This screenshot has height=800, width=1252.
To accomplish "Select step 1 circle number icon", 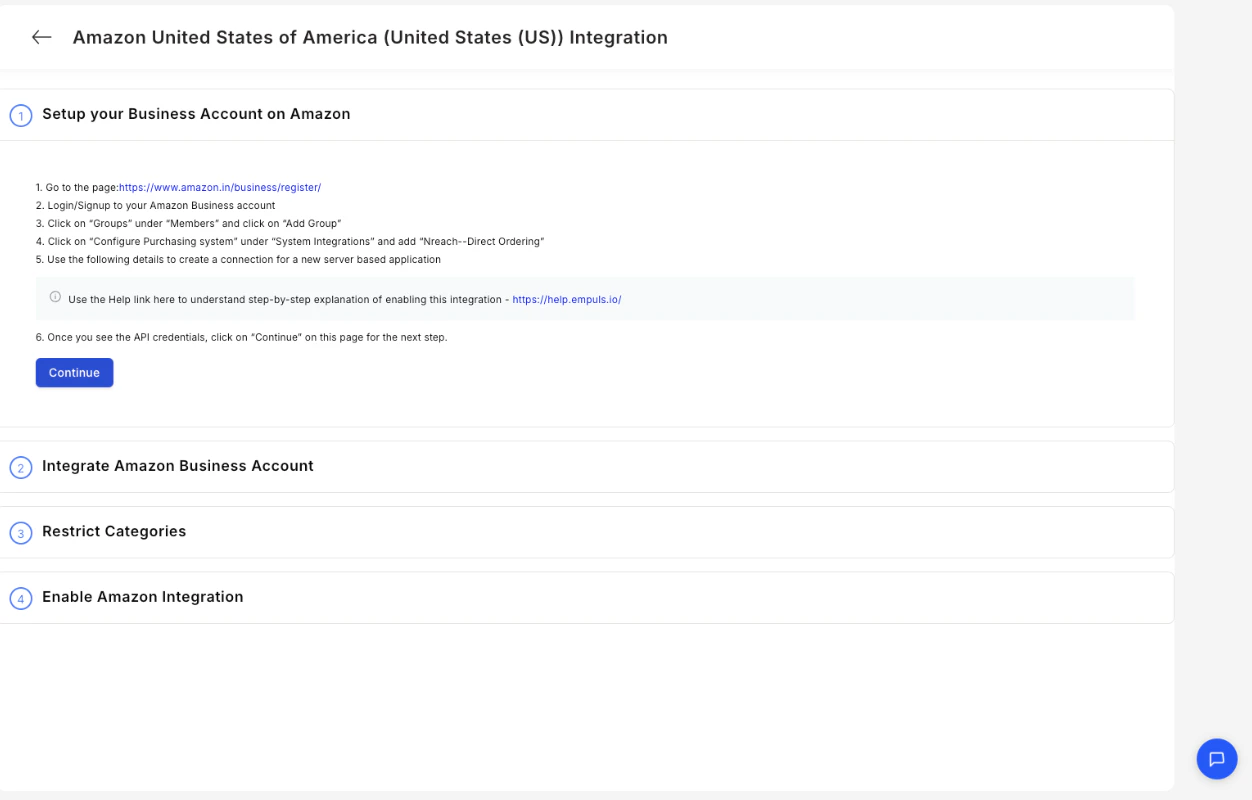I will click(21, 116).
